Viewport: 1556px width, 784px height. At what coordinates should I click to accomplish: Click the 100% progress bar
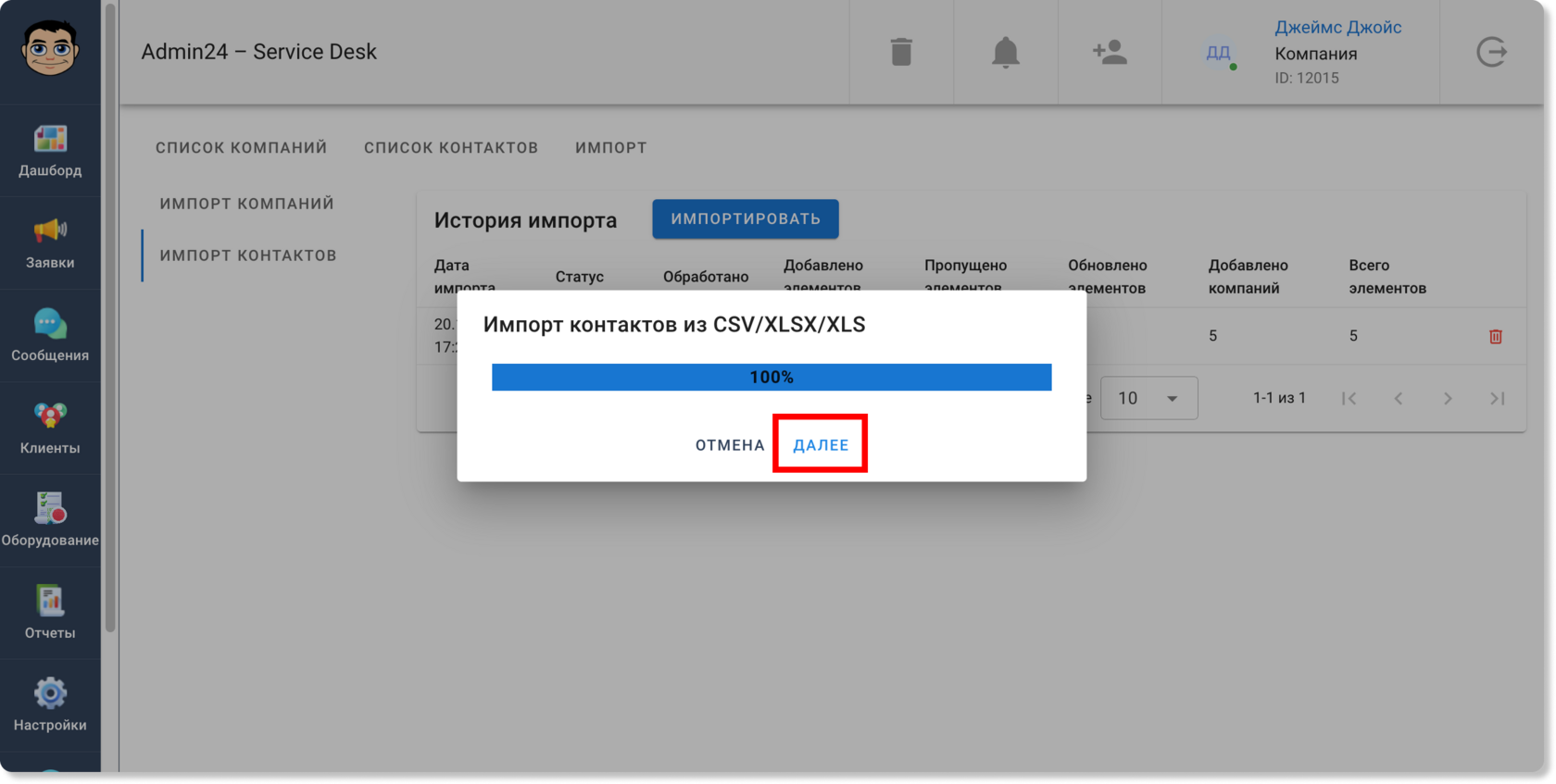[772, 377]
